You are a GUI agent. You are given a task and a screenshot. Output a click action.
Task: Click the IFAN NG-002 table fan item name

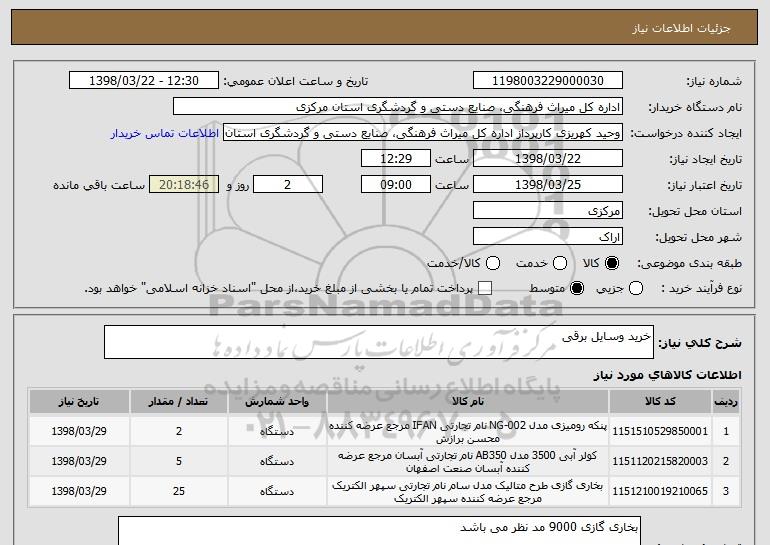click(468, 432)
